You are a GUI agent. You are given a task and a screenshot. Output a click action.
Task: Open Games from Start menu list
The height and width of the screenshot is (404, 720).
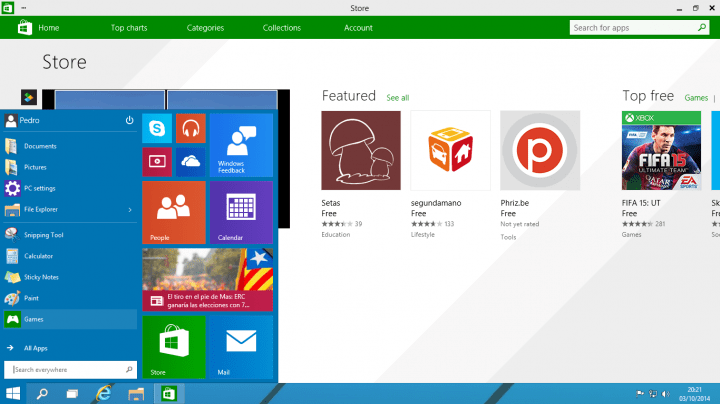70,319
